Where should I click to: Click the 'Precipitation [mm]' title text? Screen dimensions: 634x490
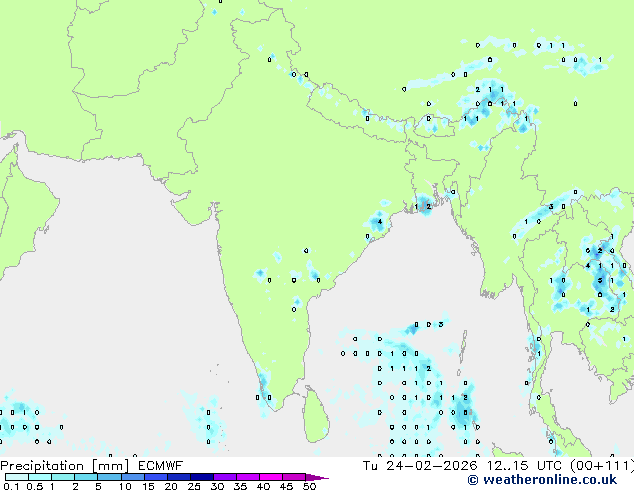tap(65, 466)
